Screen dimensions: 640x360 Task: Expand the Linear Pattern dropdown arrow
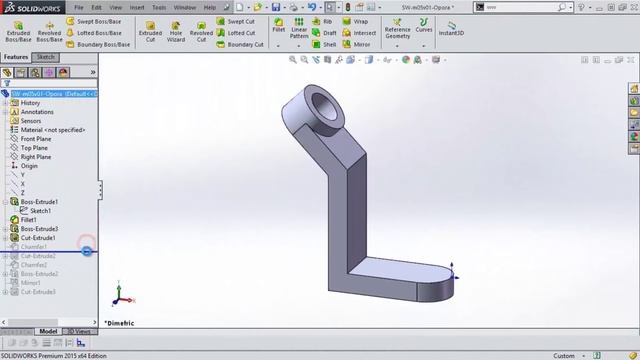299,46
